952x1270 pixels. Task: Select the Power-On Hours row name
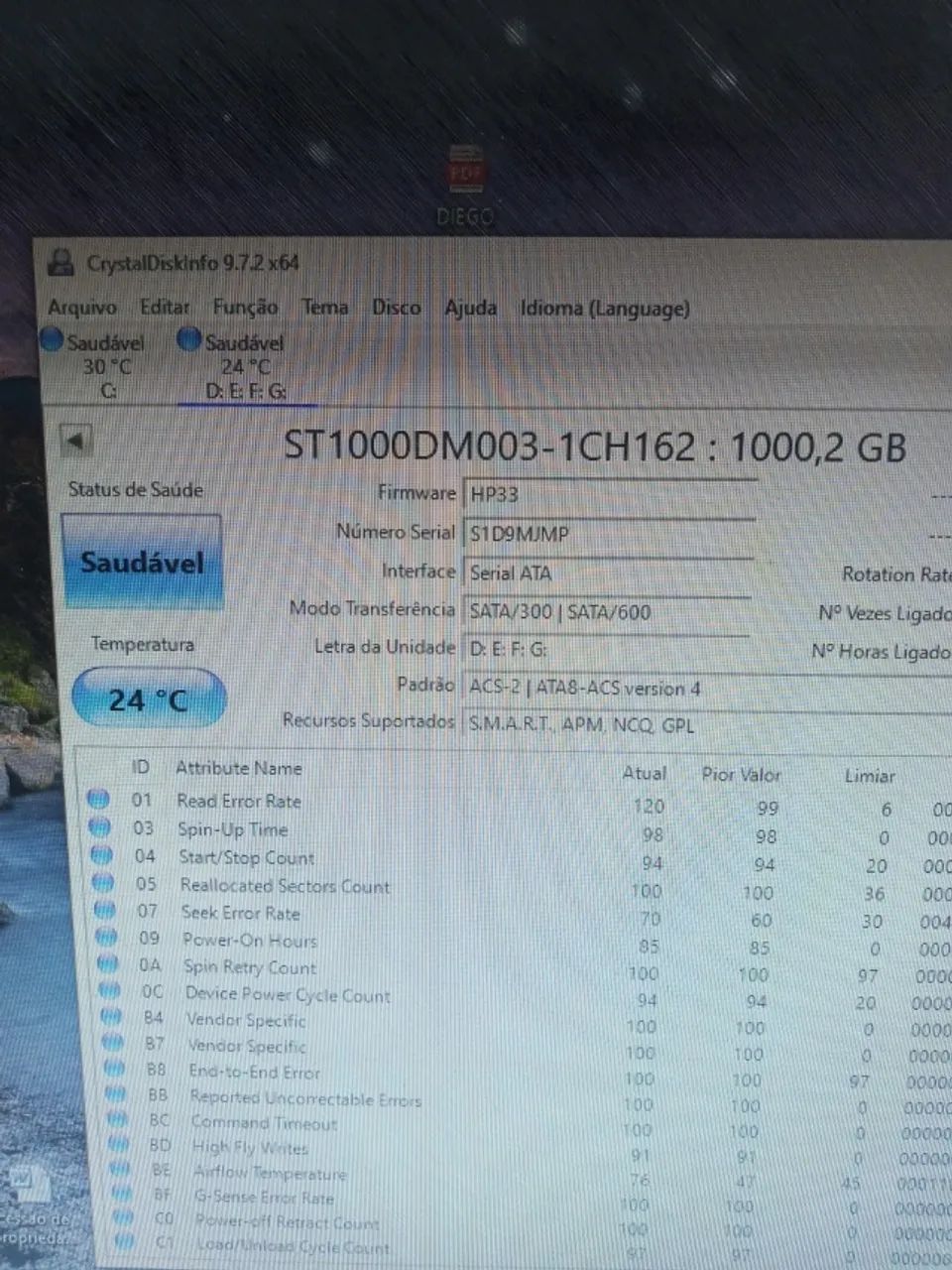coord(251,940)
